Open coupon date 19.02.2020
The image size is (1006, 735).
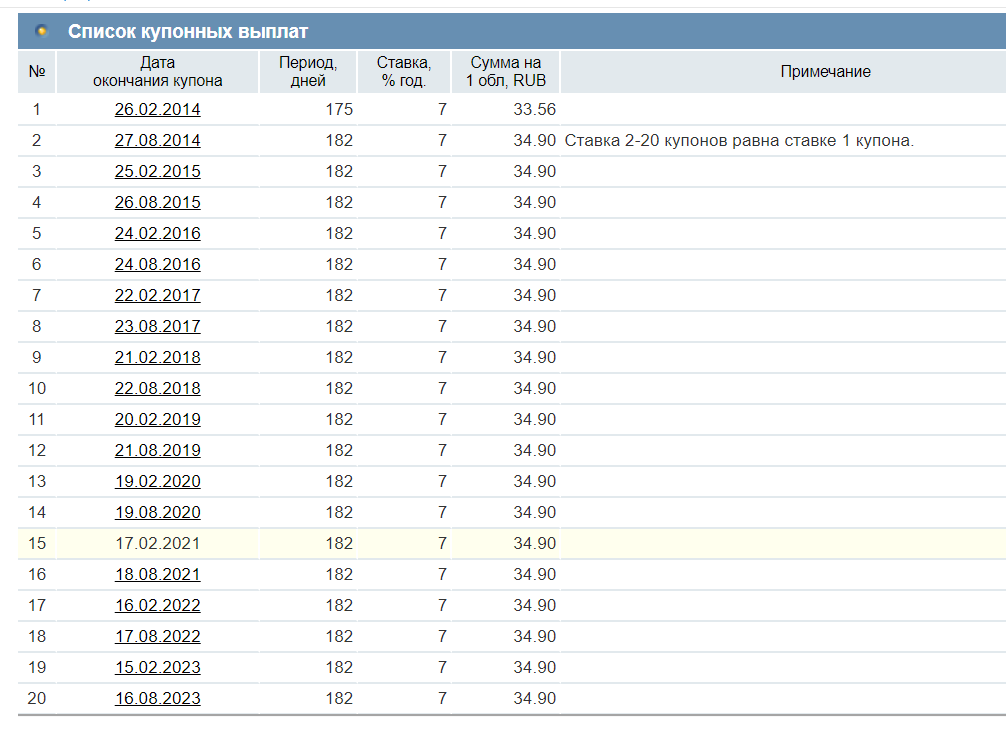(157, 482)
